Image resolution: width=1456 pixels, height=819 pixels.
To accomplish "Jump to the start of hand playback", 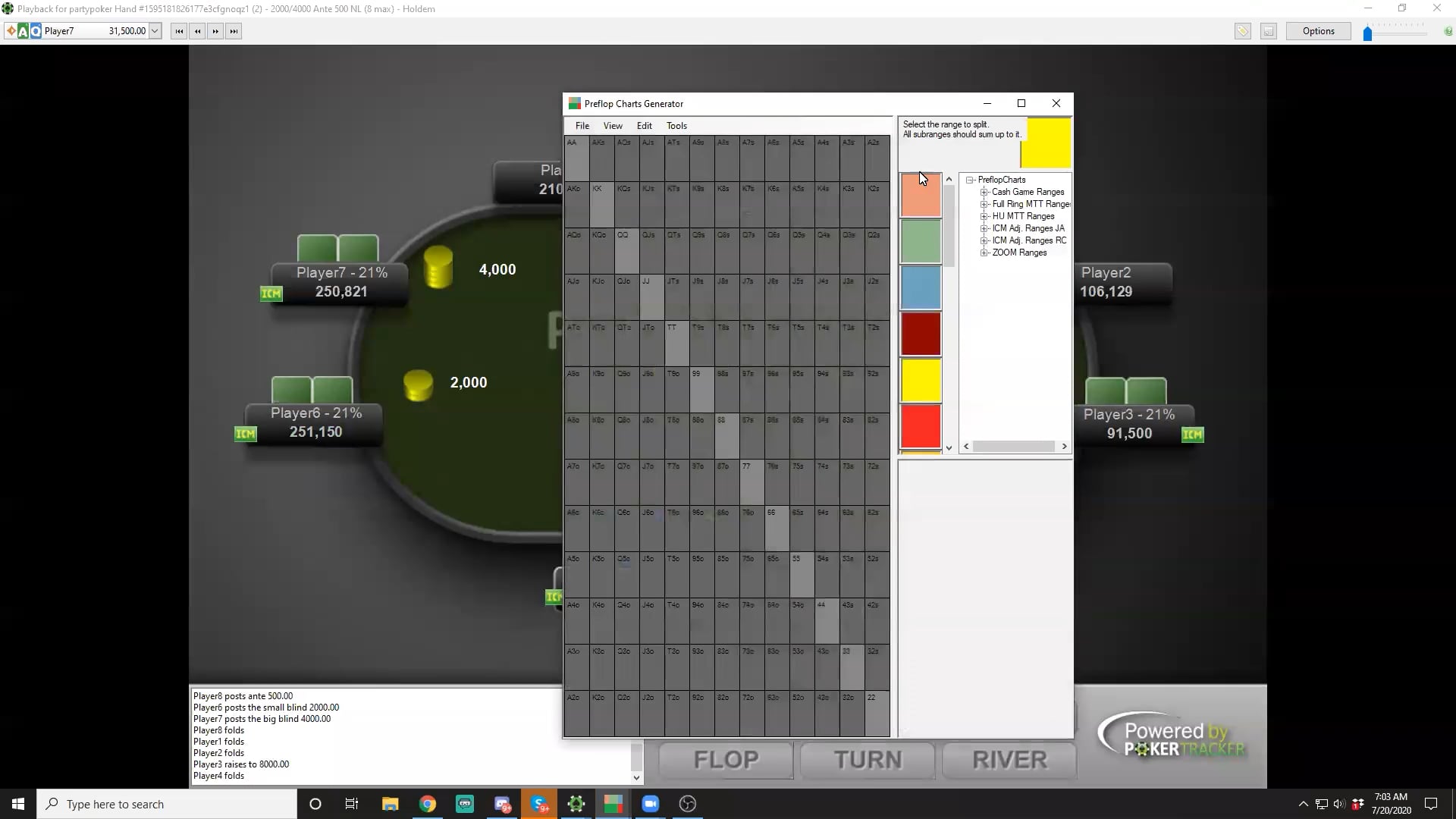I will 179,31.
